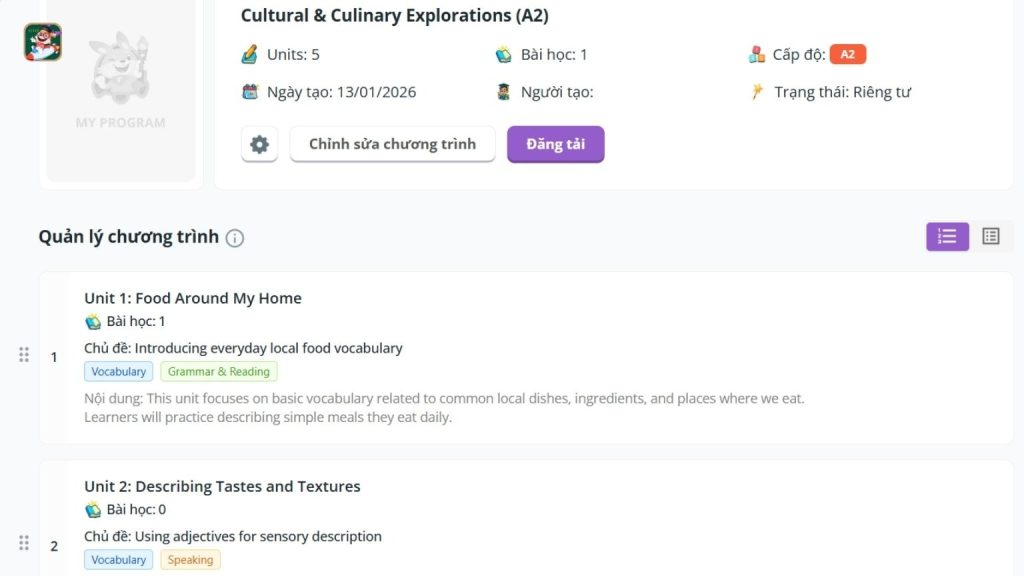Click the Cấp độ blocks icon
This screenshot has height=576, width=1024.
pos(756,54)
